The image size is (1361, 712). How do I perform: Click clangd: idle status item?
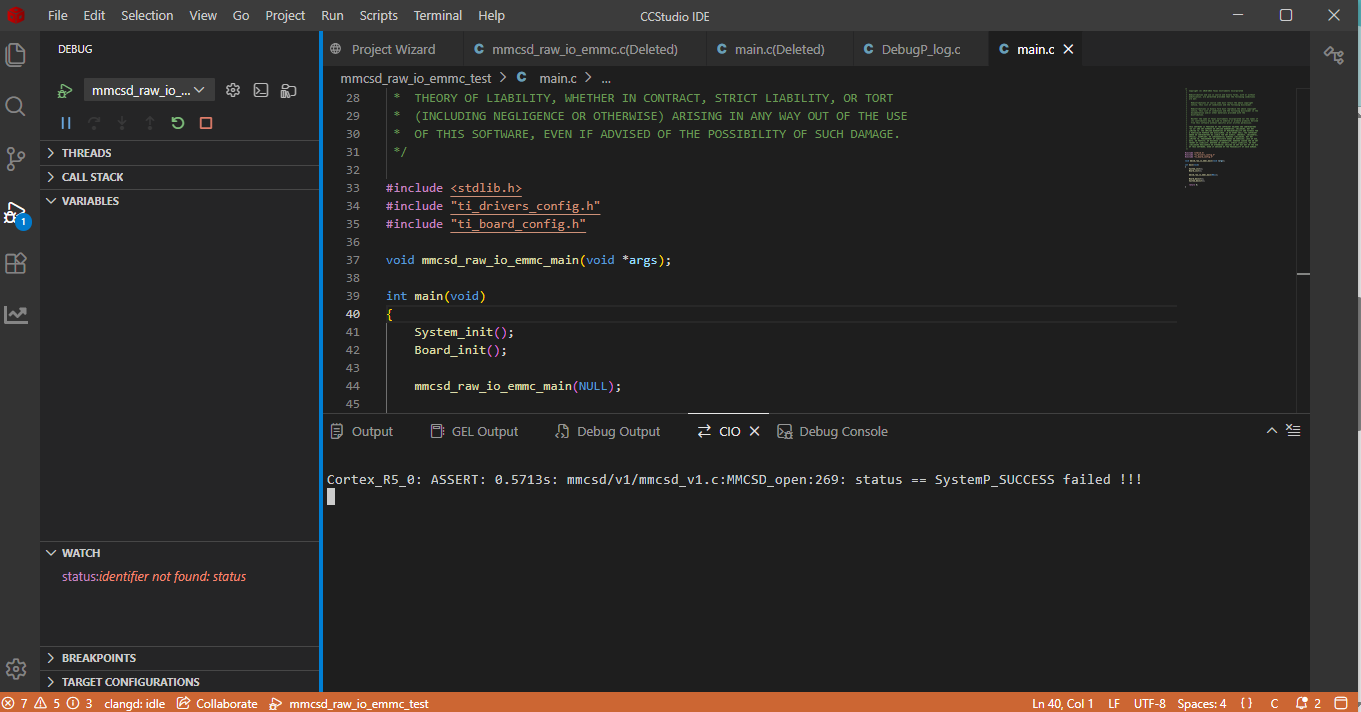tap(135, 703)
